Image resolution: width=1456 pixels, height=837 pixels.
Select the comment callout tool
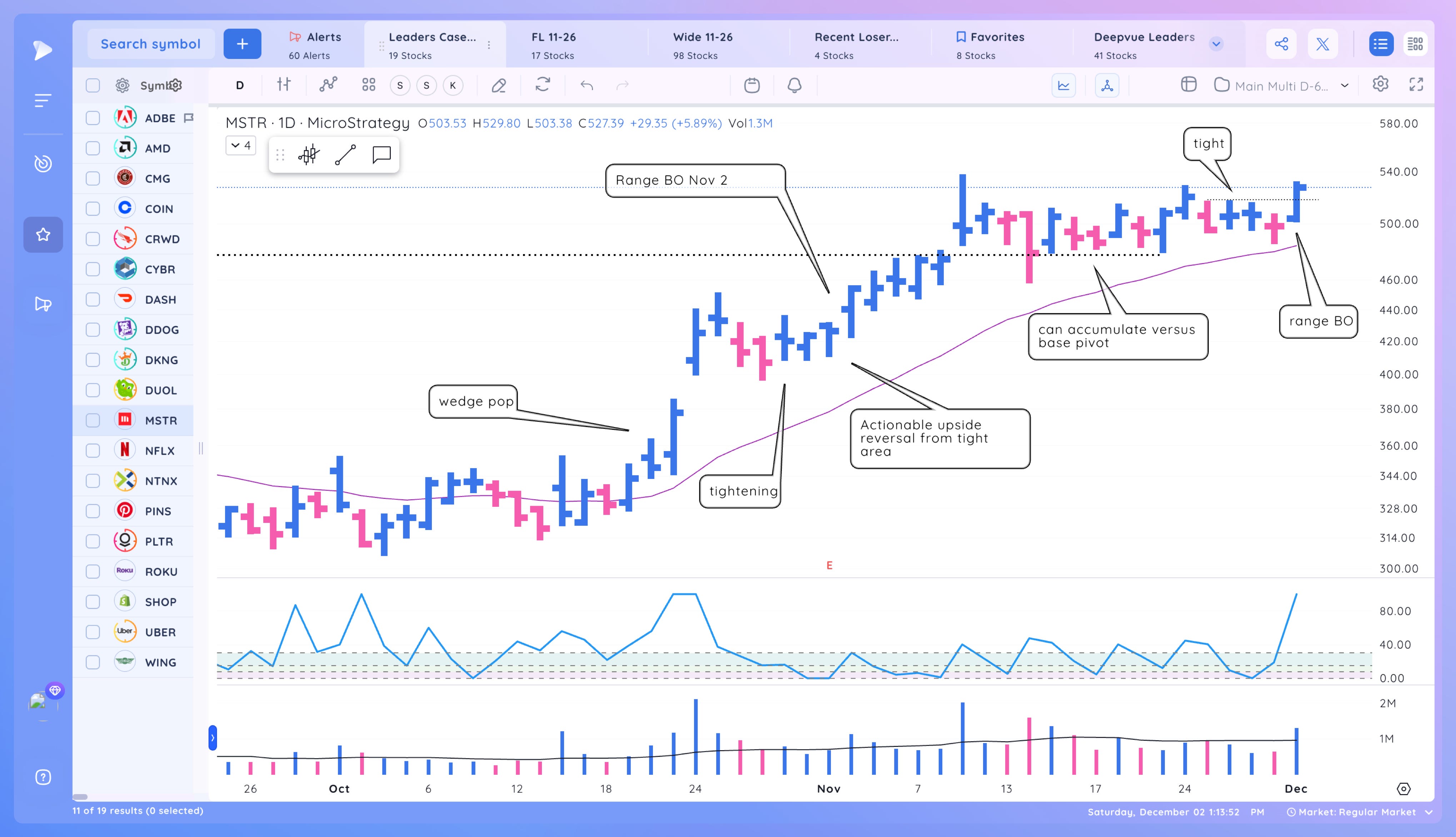coord(382,155)
